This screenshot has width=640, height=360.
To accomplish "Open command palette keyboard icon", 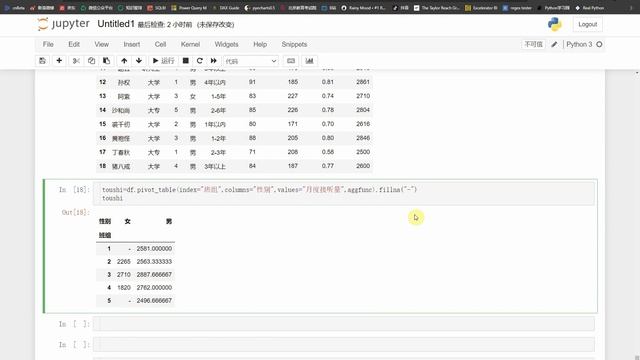I will pos(291,61).
